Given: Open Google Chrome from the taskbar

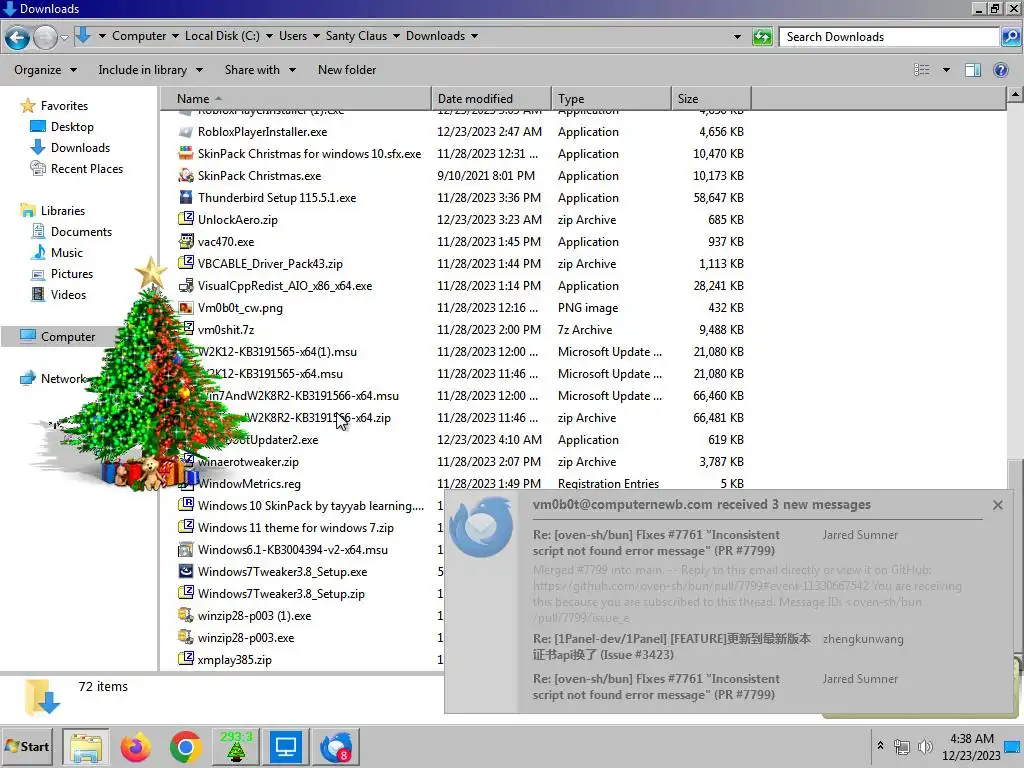Looking at the screenshot, I should (x=185, y=747).
